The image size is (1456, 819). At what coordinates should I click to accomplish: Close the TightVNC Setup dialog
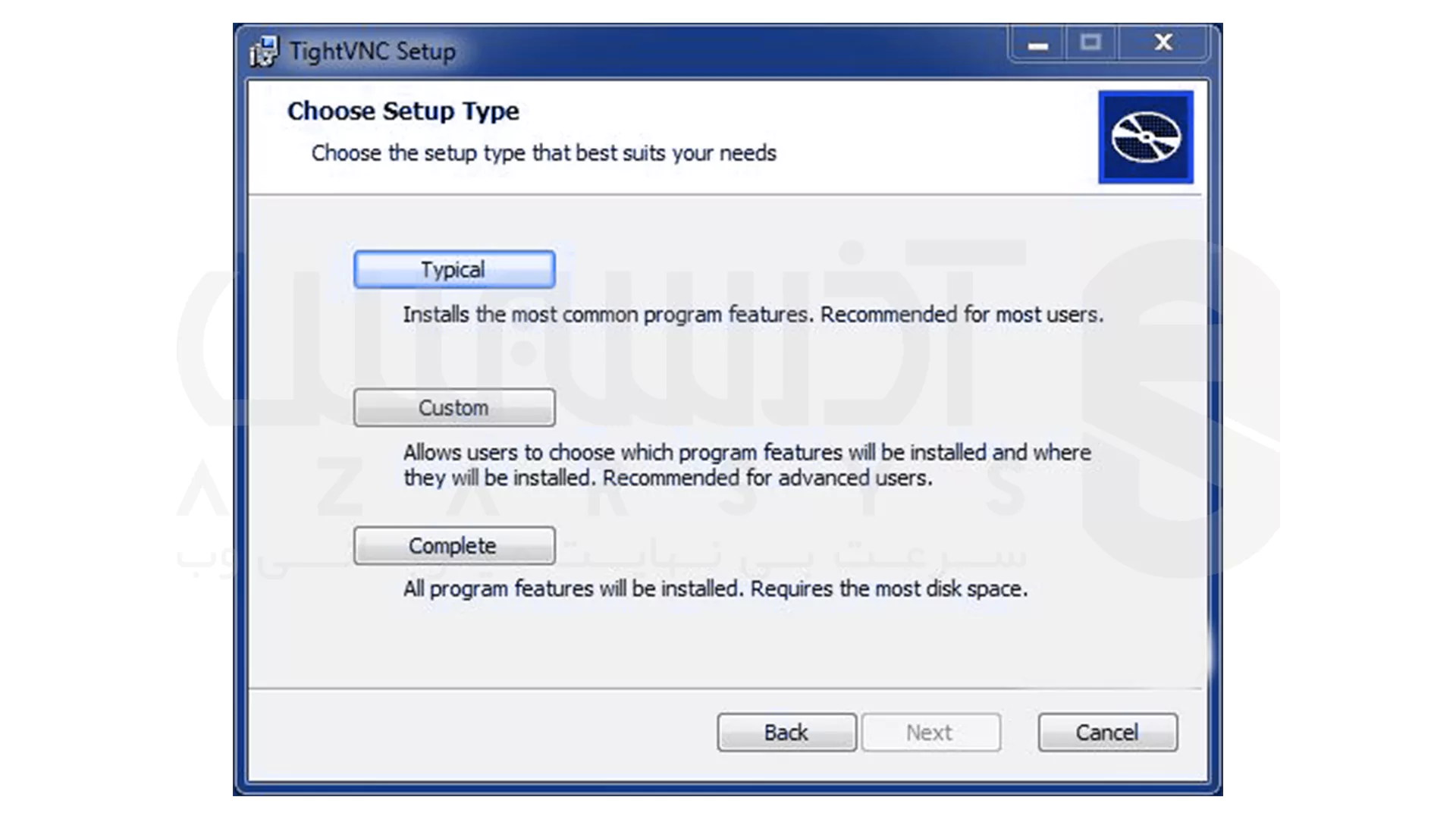click(1163, 43)
